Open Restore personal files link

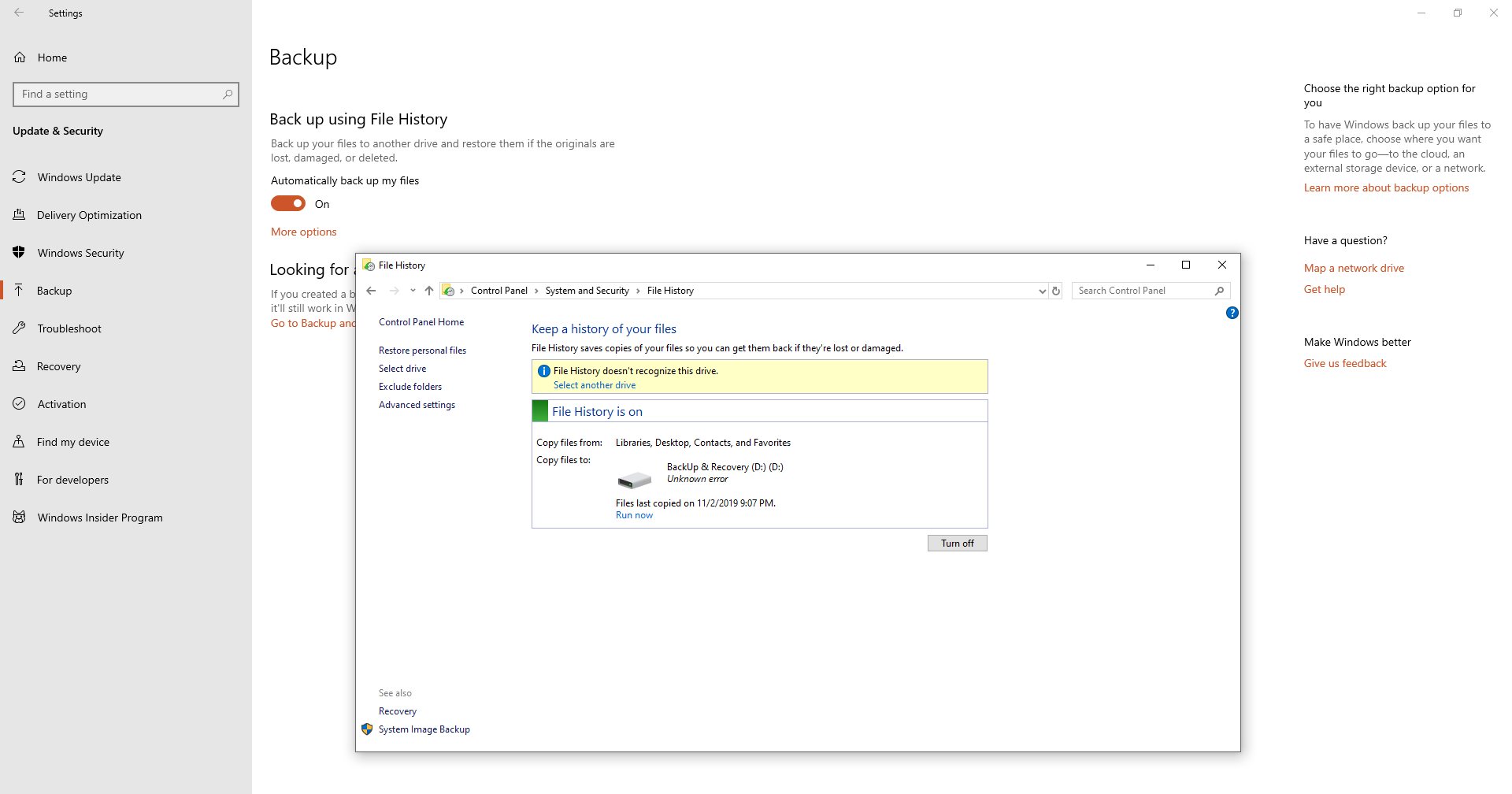coord(422,351)
